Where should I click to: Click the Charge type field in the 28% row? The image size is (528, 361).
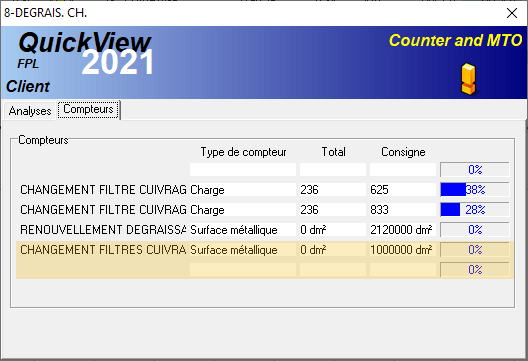point(243,209)
